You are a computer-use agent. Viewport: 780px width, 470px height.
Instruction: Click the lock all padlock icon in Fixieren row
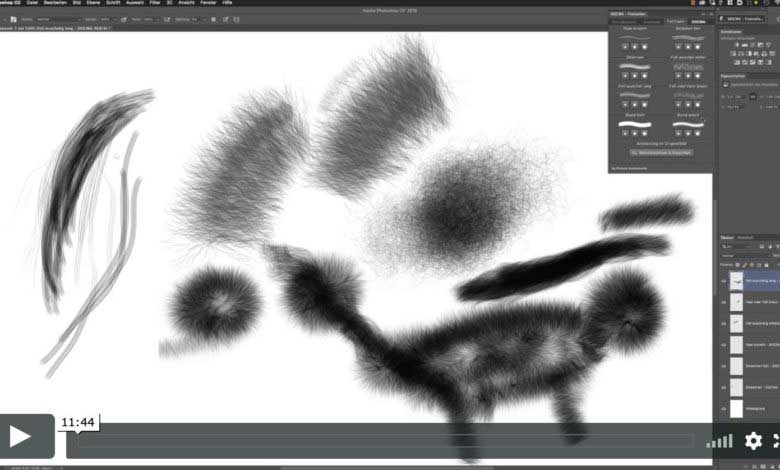[x=766, y=265]
